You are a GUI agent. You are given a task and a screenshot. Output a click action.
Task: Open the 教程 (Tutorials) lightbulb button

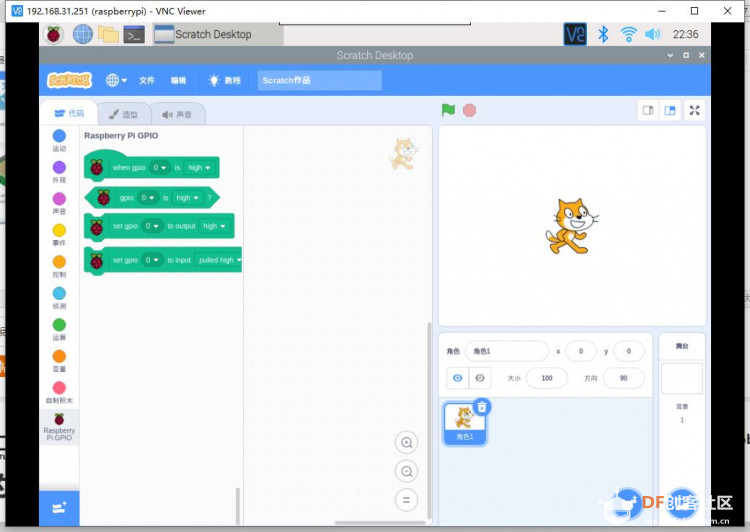pos(224,80)
